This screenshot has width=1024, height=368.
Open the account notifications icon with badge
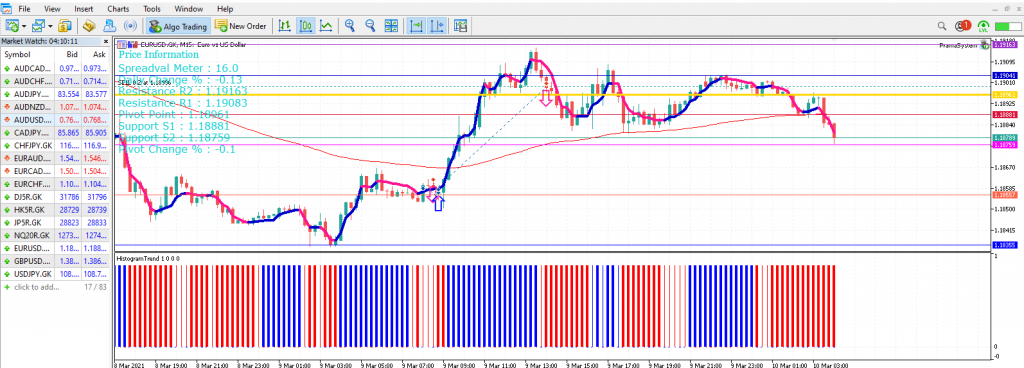click(962, 26)
